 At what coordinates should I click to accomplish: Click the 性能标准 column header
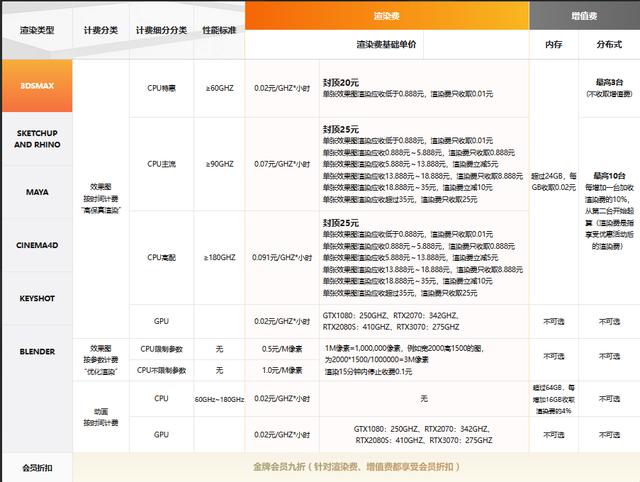[219, 30]
